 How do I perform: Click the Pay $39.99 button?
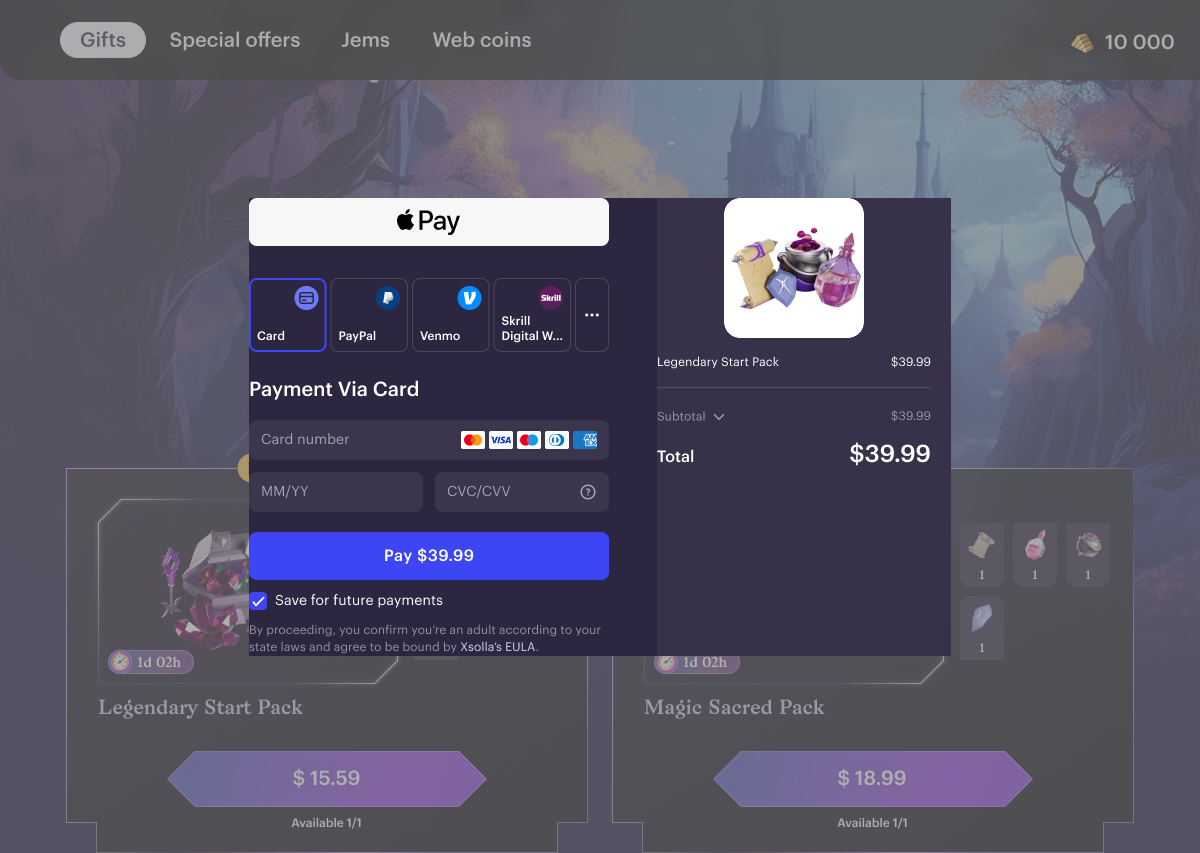pyautogui.click(x=429, y=556)
